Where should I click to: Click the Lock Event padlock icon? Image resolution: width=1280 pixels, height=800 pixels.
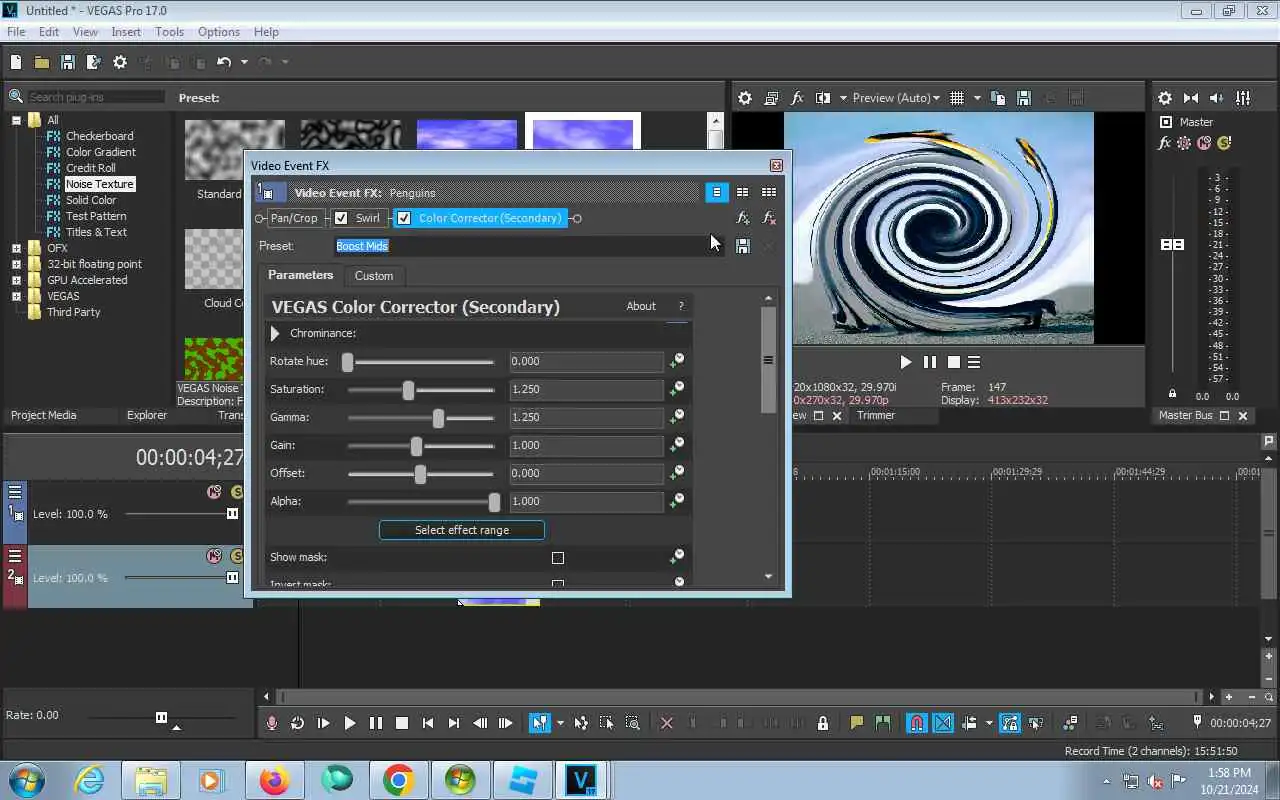tap(823, 723)
